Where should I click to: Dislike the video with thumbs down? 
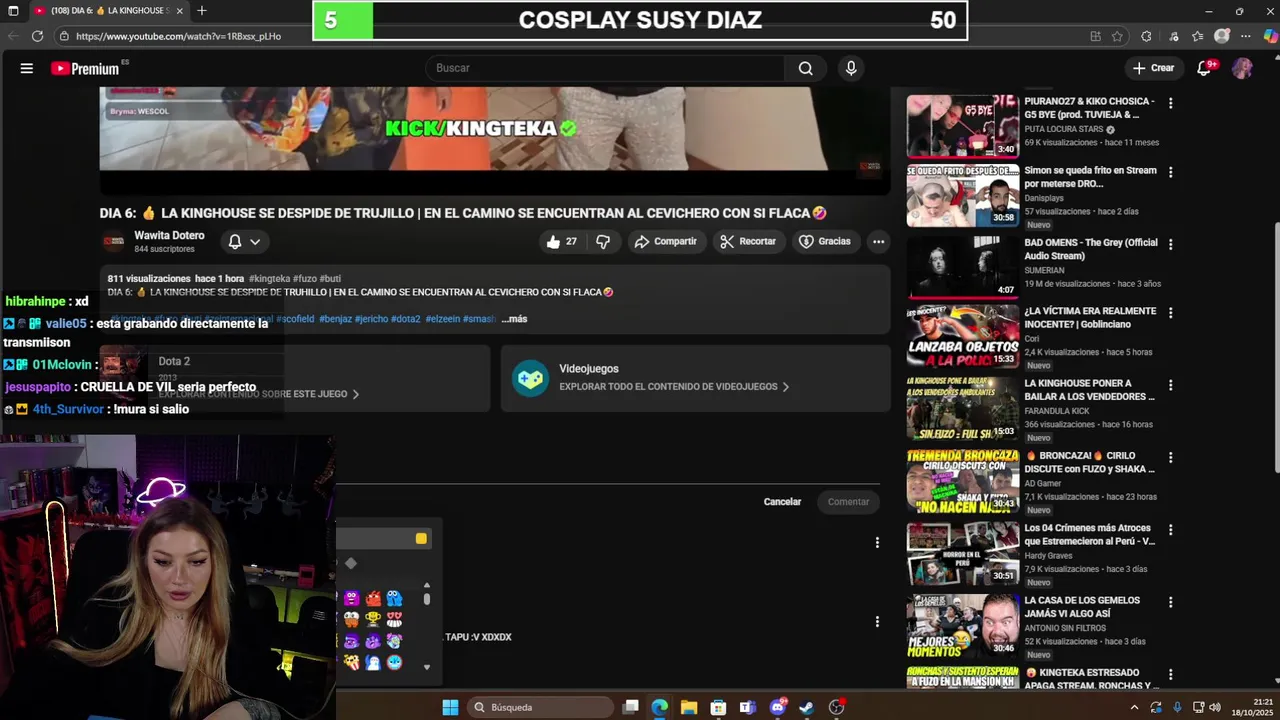(603, 241)
